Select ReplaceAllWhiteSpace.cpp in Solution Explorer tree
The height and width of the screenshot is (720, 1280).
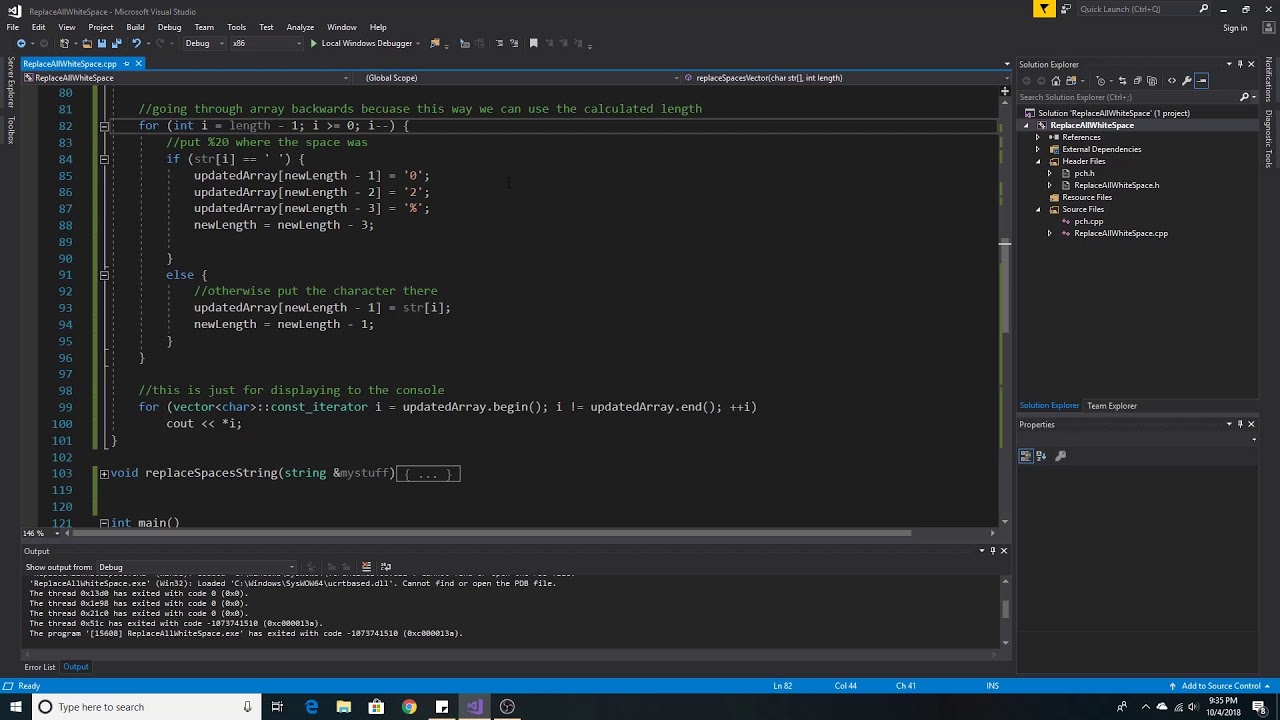[1121, 233]
